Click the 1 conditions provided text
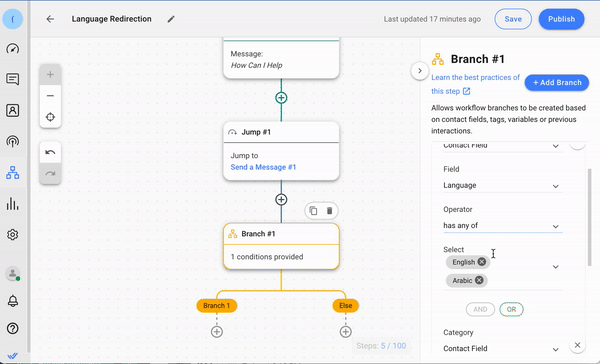The width and height of the screenshot is (600, 364). pos(267,257)
